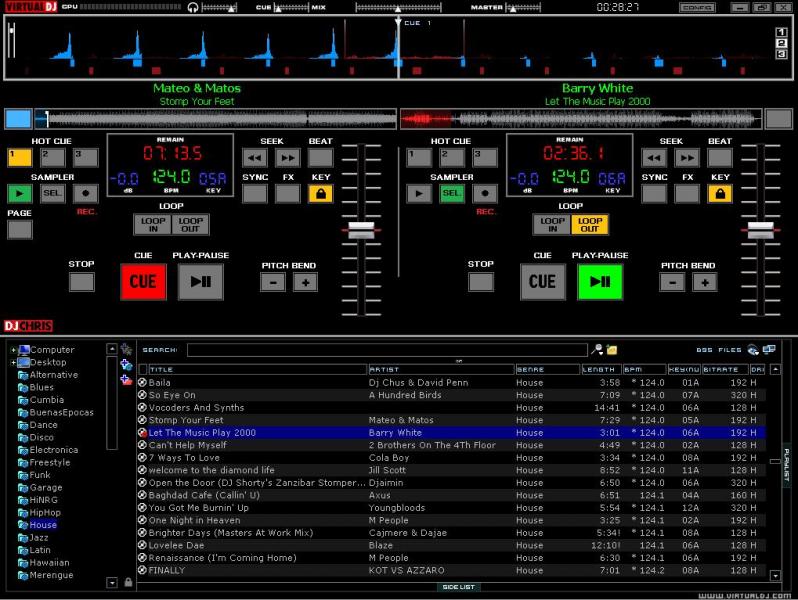Click green play-pause on right deck
Screen dimensions: 798x600
(x=600, y=281)
